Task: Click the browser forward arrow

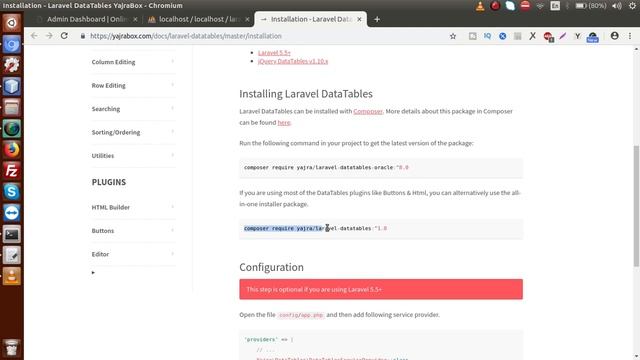Action: point(49,36)
